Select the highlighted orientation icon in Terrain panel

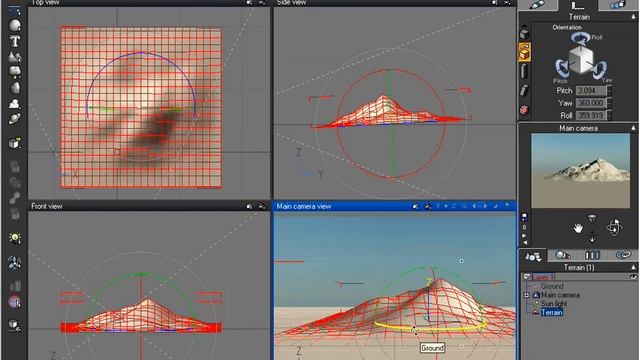pyautogui.click(x=524, y=52)
